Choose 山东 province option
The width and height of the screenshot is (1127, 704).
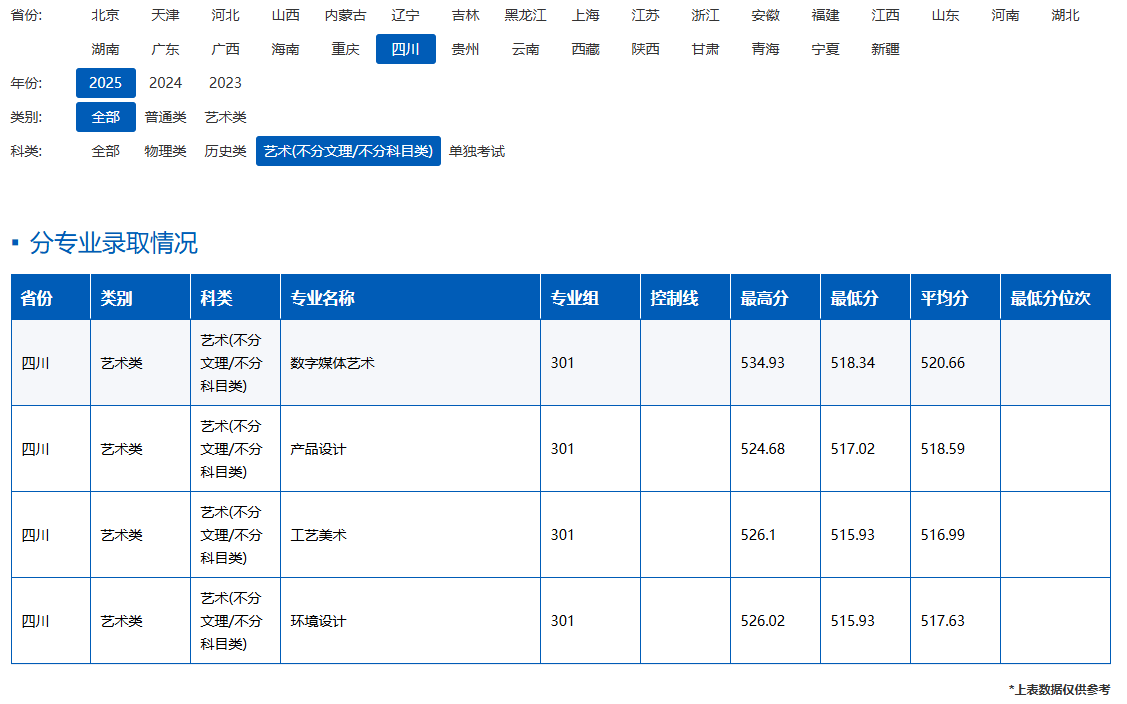point(946,15)
